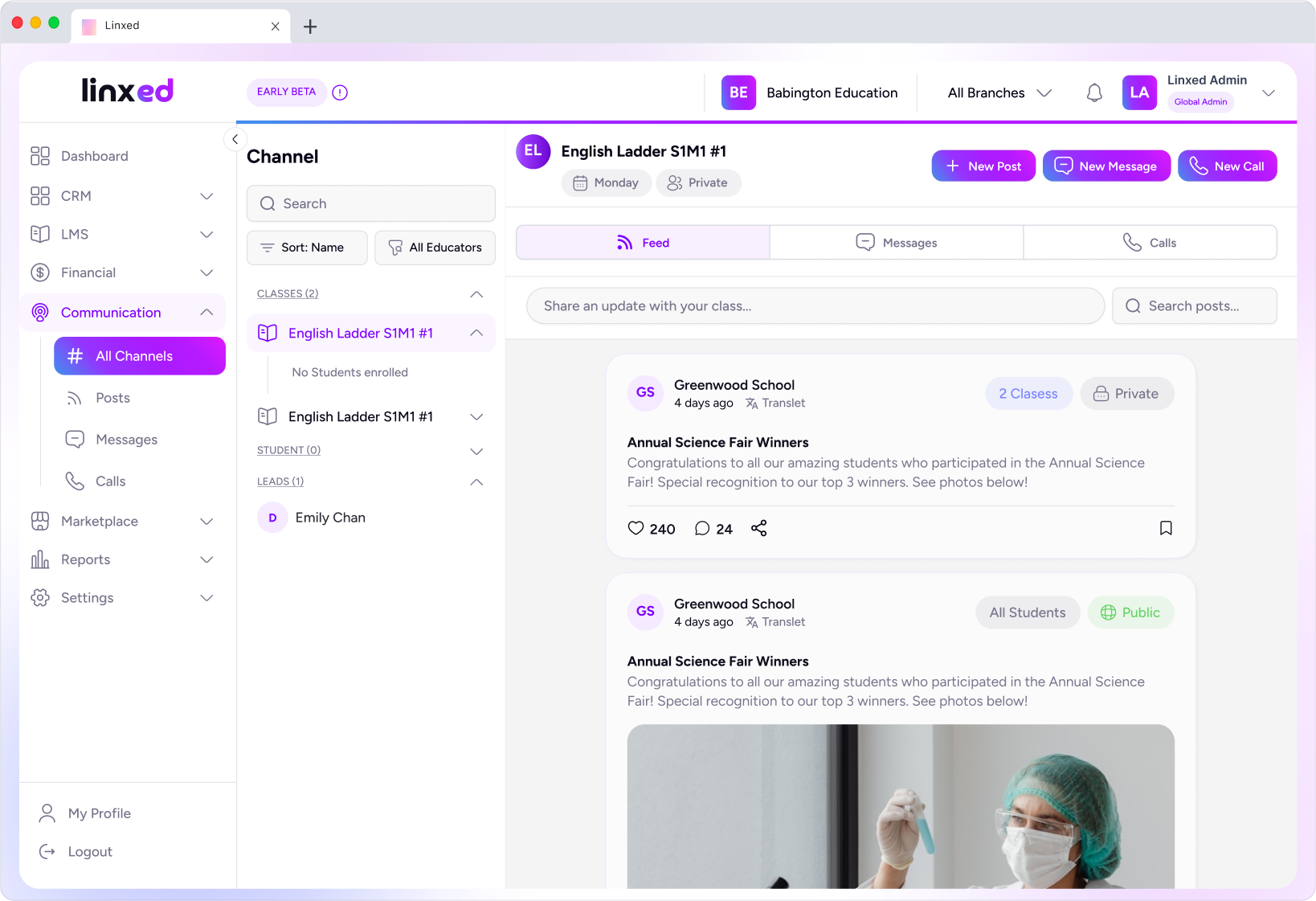Click the GS avatar on the second post

coord(645,611)
